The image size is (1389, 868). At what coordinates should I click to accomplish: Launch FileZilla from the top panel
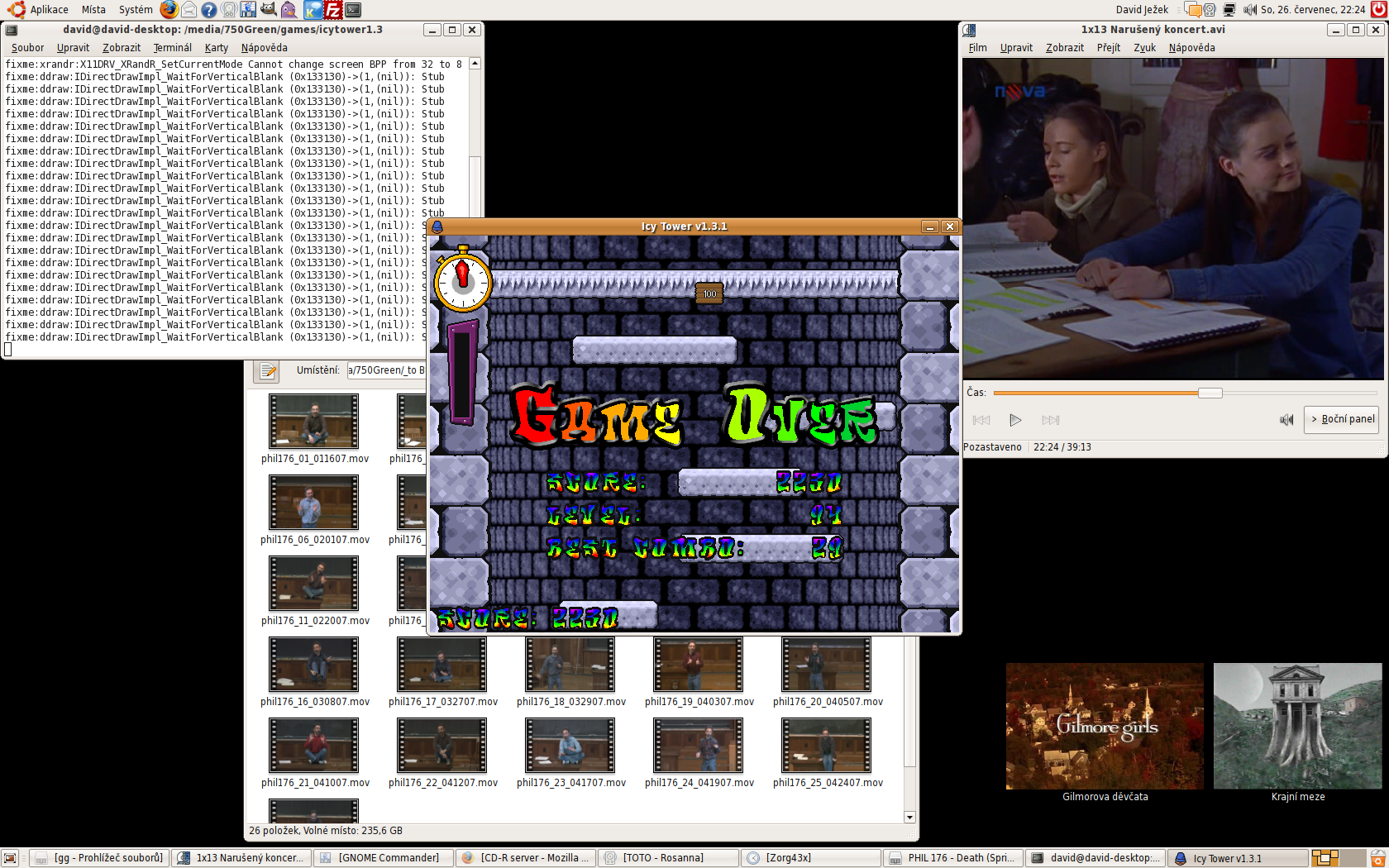[x=333, y=10]
